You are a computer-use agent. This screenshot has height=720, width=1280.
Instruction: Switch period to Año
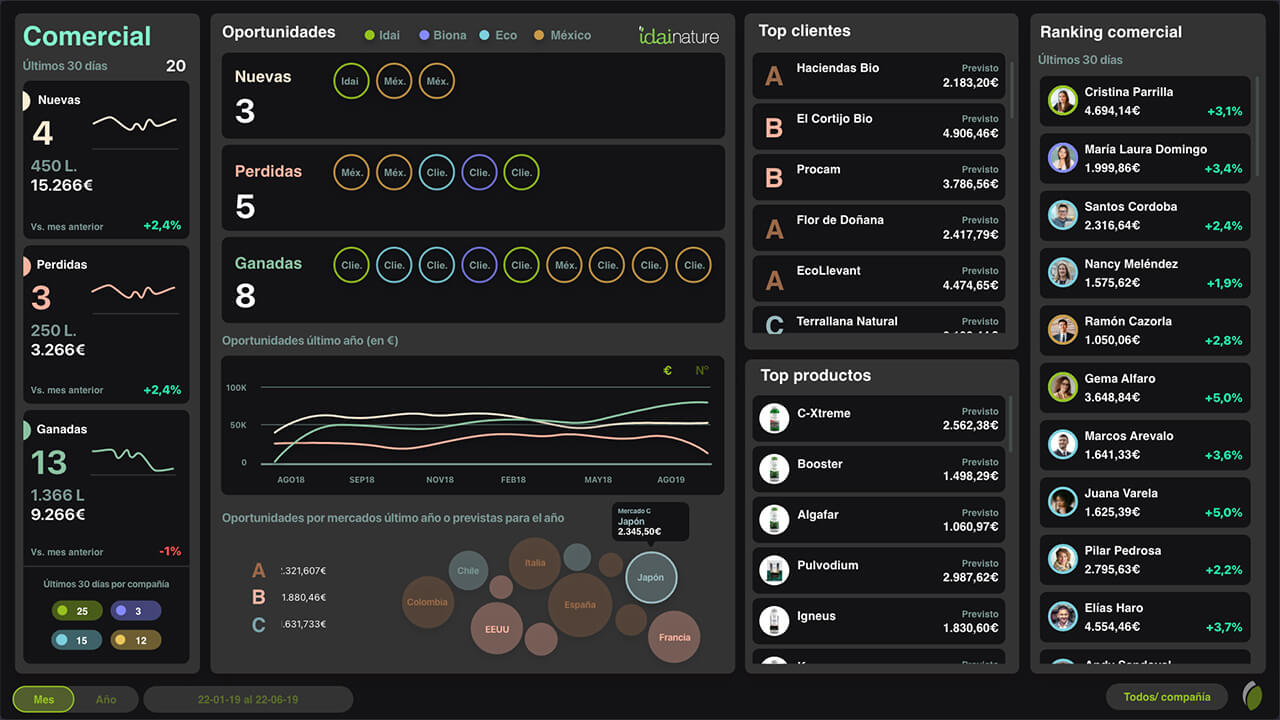click(106, 699)
